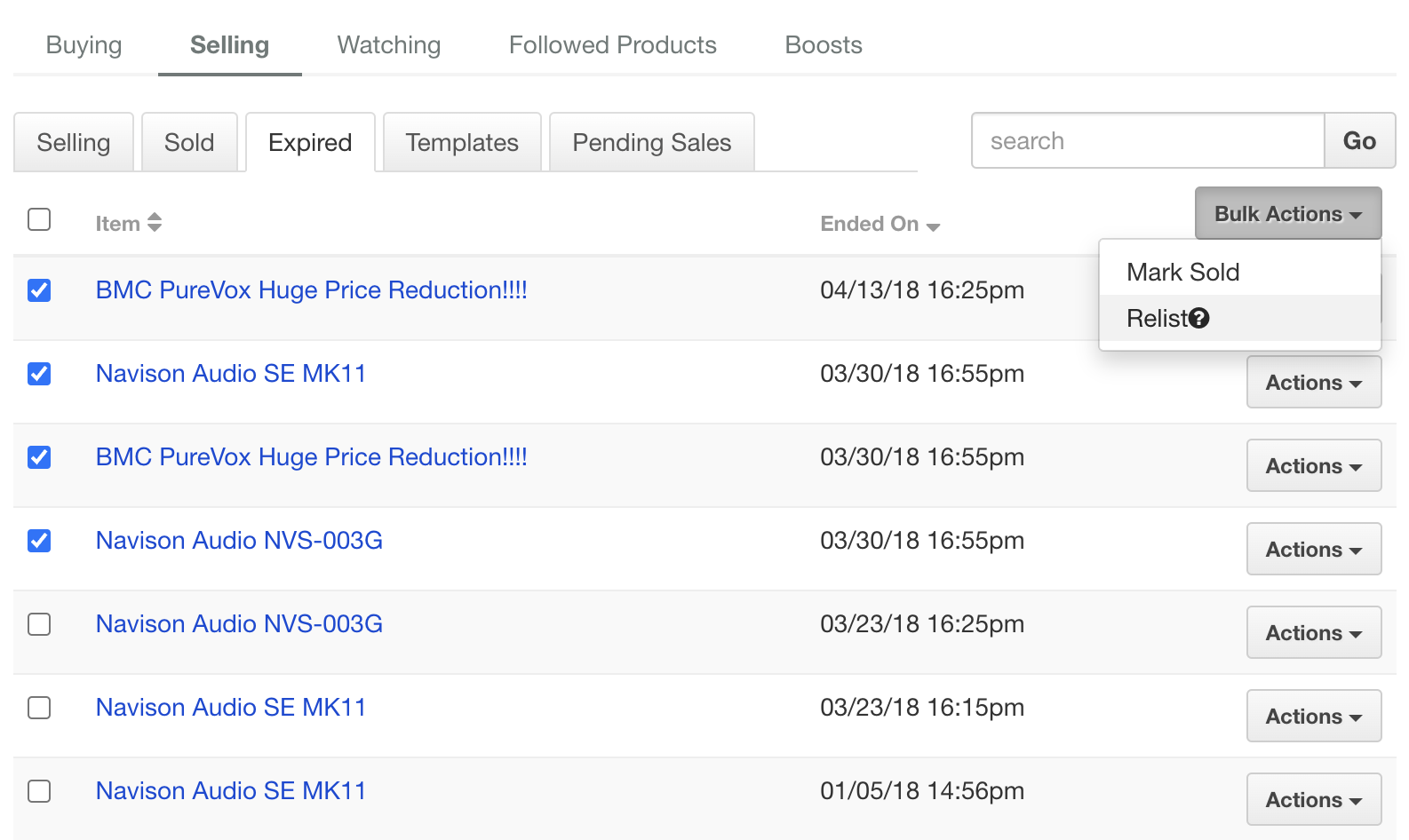Open the Boosts tab

pos(824,45)
